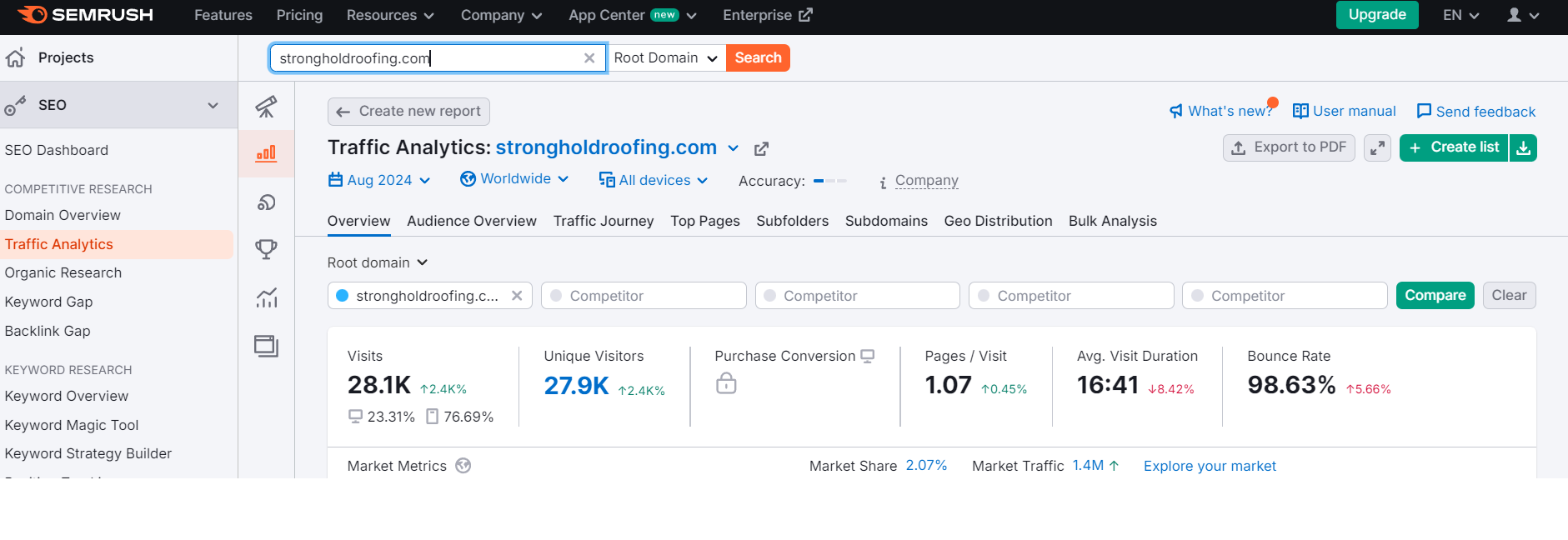Open the Enterprise link

pyautogui.click(x=767, y=15)
